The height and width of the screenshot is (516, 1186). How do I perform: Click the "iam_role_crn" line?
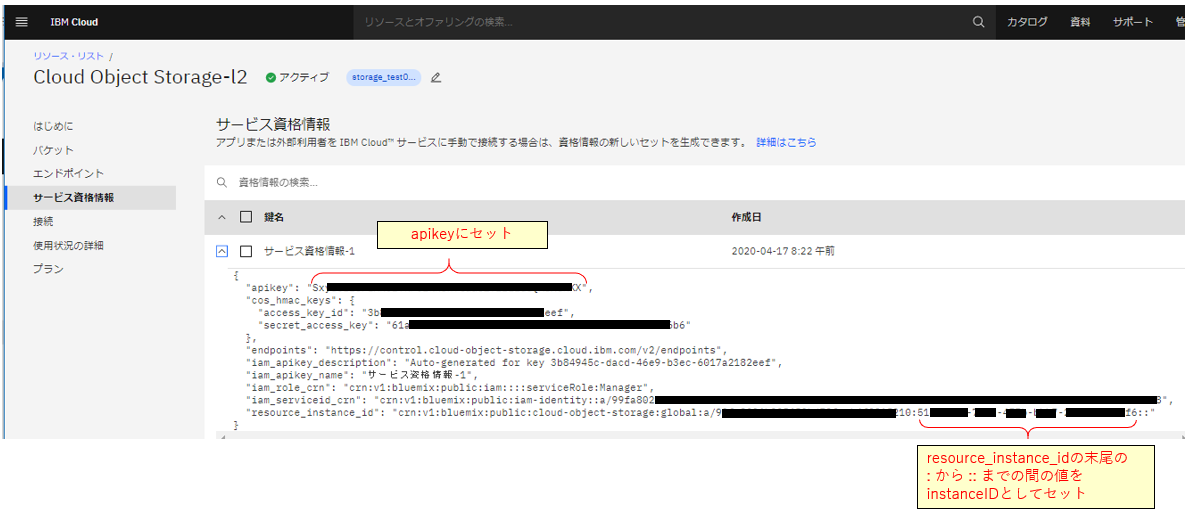(449, 387)
